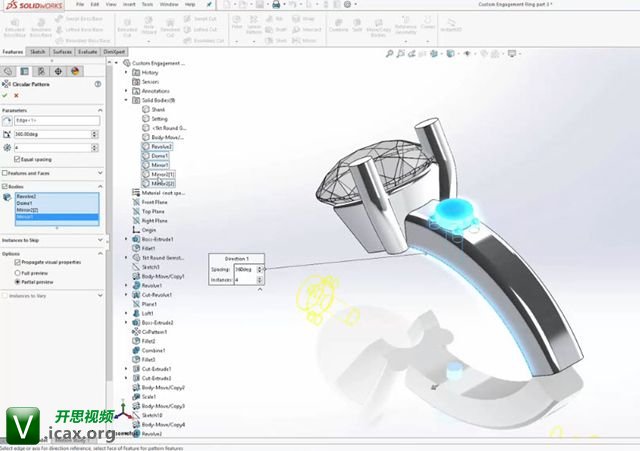Click the Save icon in the top toolbar
The image size is (640, 451).
click(x=260, y=4)
